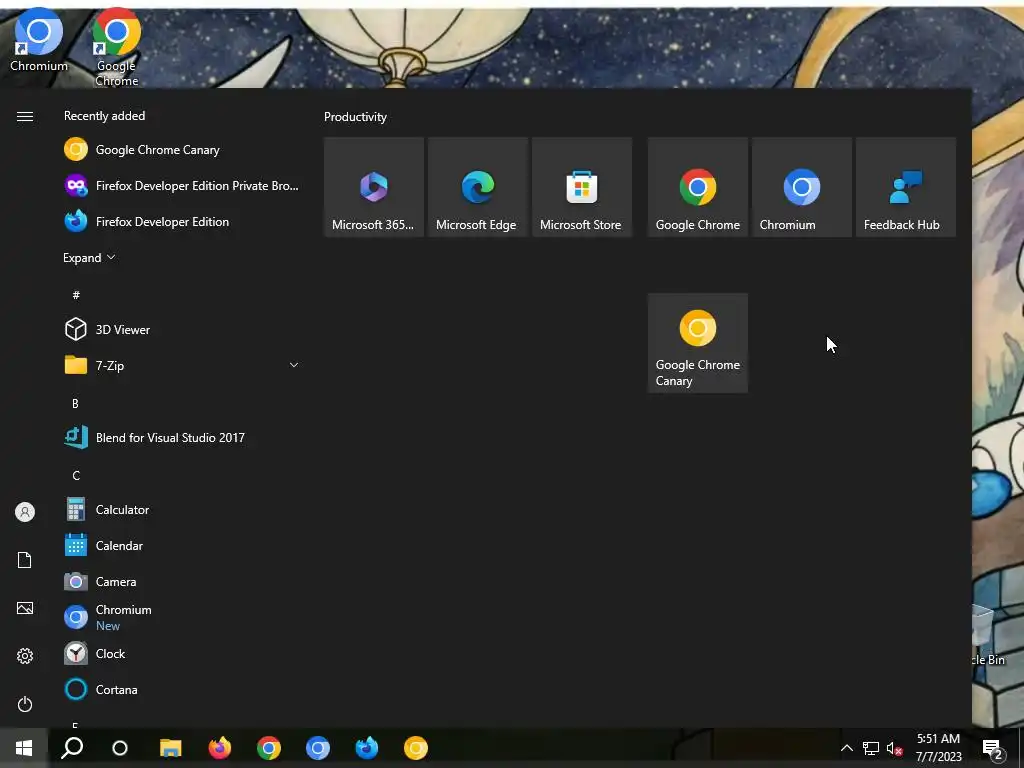Expand the 7-Zip folder chevron
The image size is (1024, 768).
coord(294,365)
